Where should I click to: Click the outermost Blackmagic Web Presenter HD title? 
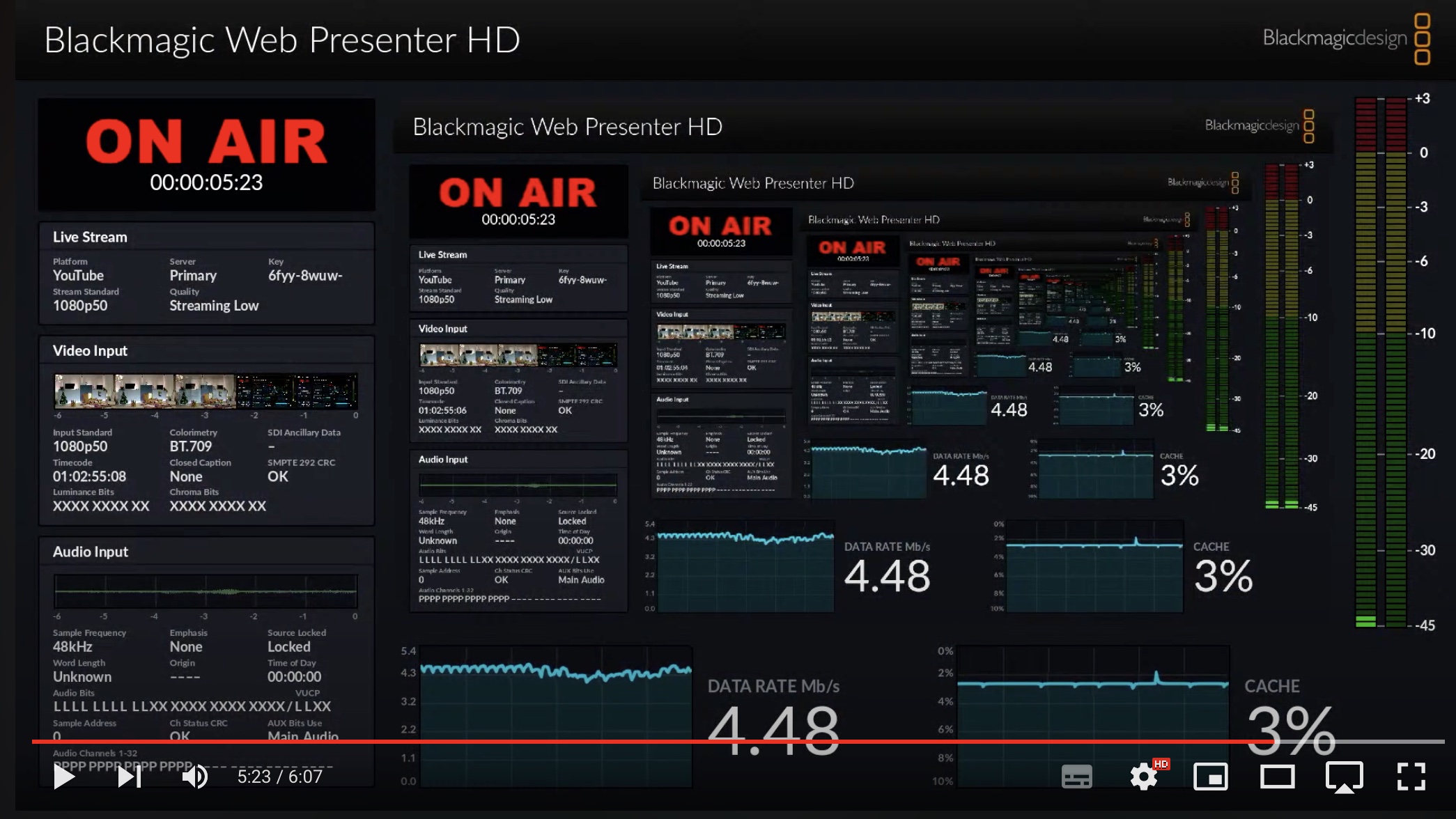tap(282, 40)
